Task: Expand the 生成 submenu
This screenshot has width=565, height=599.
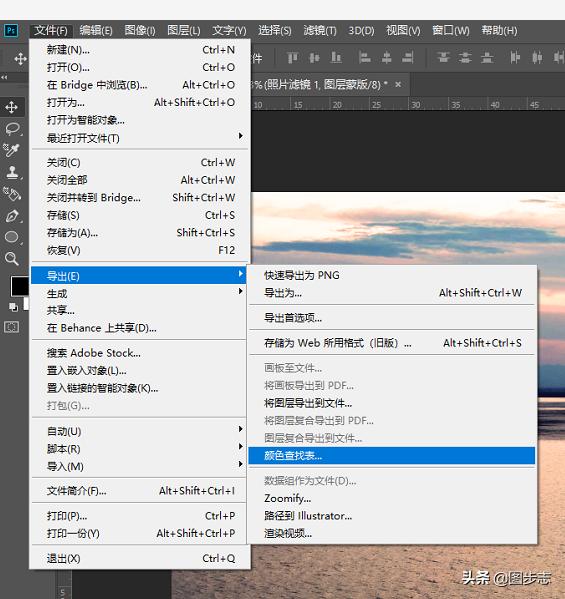Action: (x=140, y=293)
